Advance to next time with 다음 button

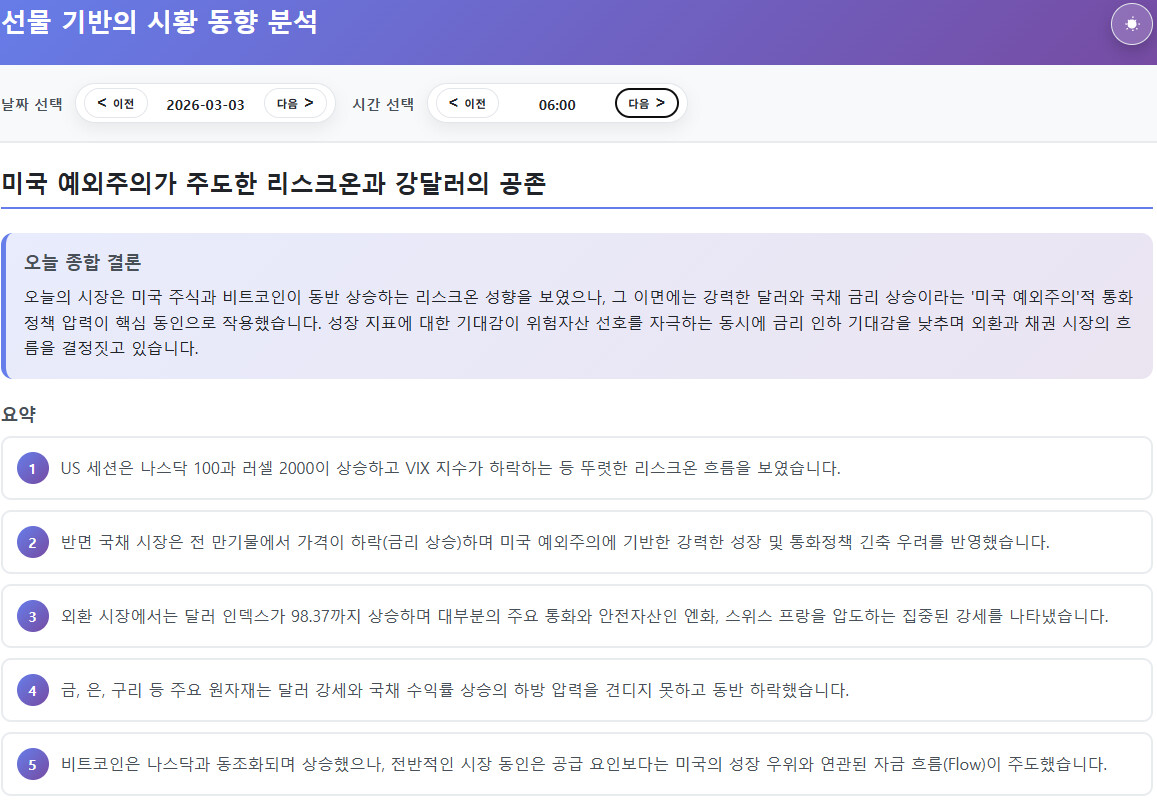click(646, 103)
